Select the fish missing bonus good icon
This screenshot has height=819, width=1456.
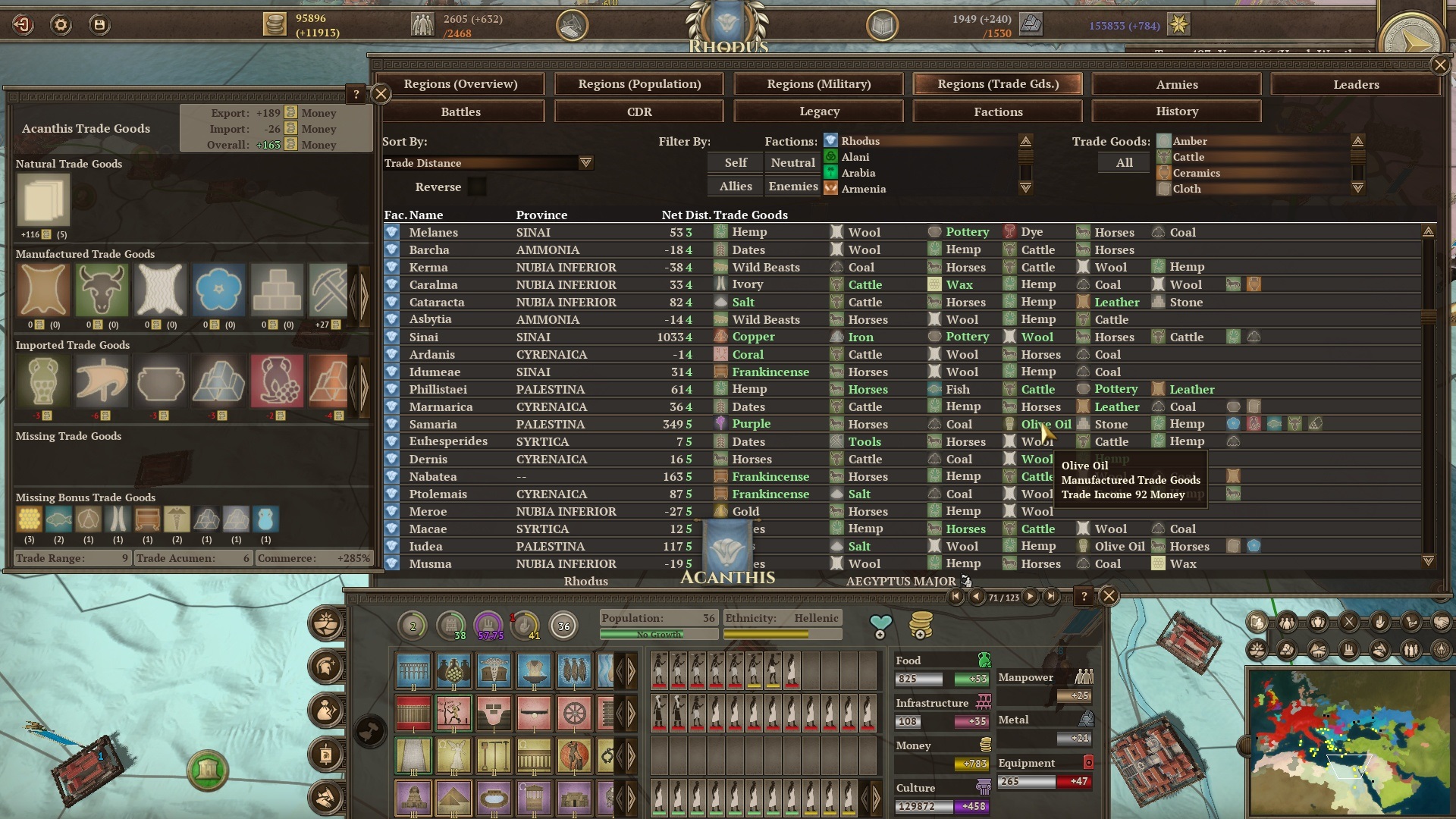[x=58, y=519]
